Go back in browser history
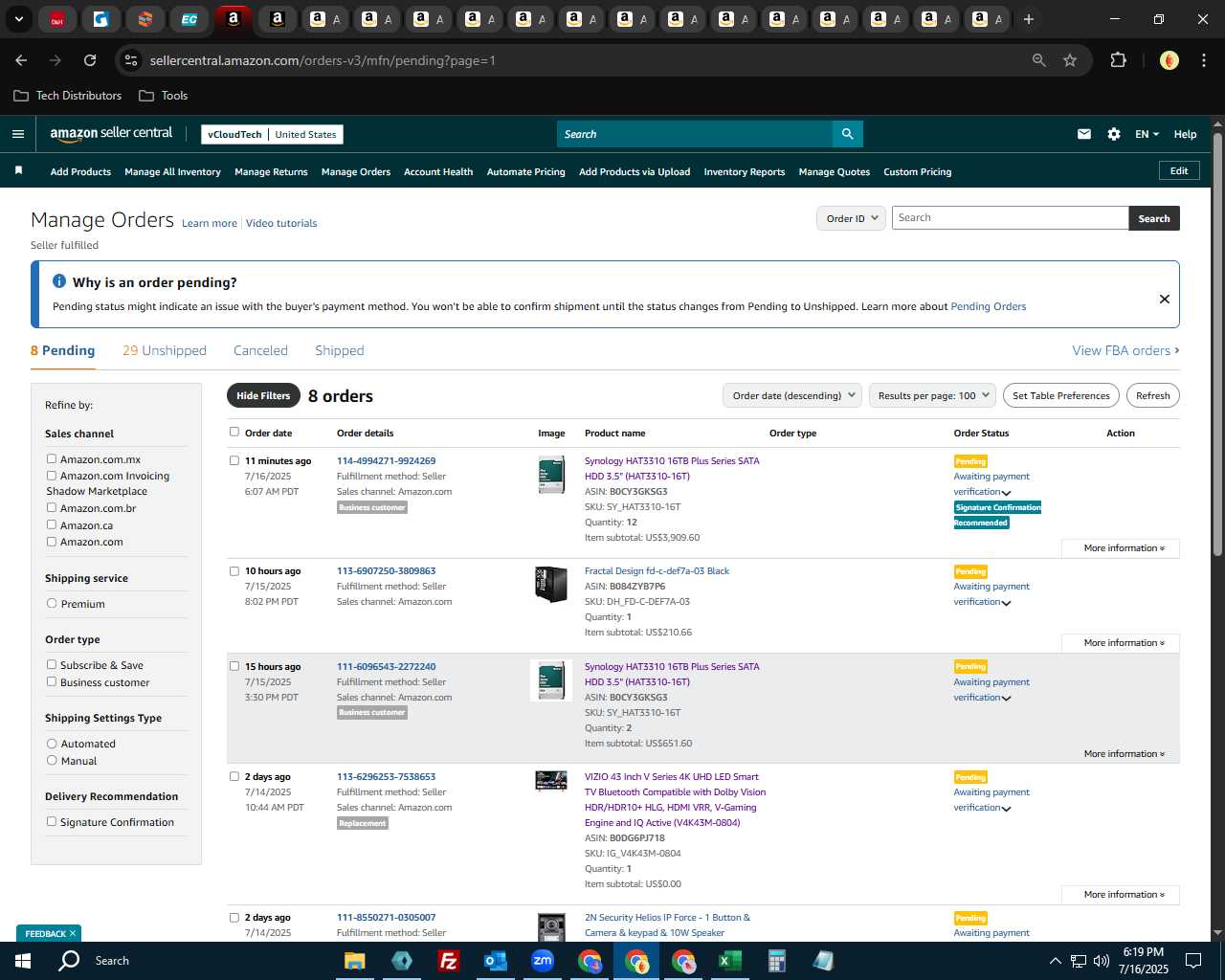The image size is (1225, 980). pos(21,60)
